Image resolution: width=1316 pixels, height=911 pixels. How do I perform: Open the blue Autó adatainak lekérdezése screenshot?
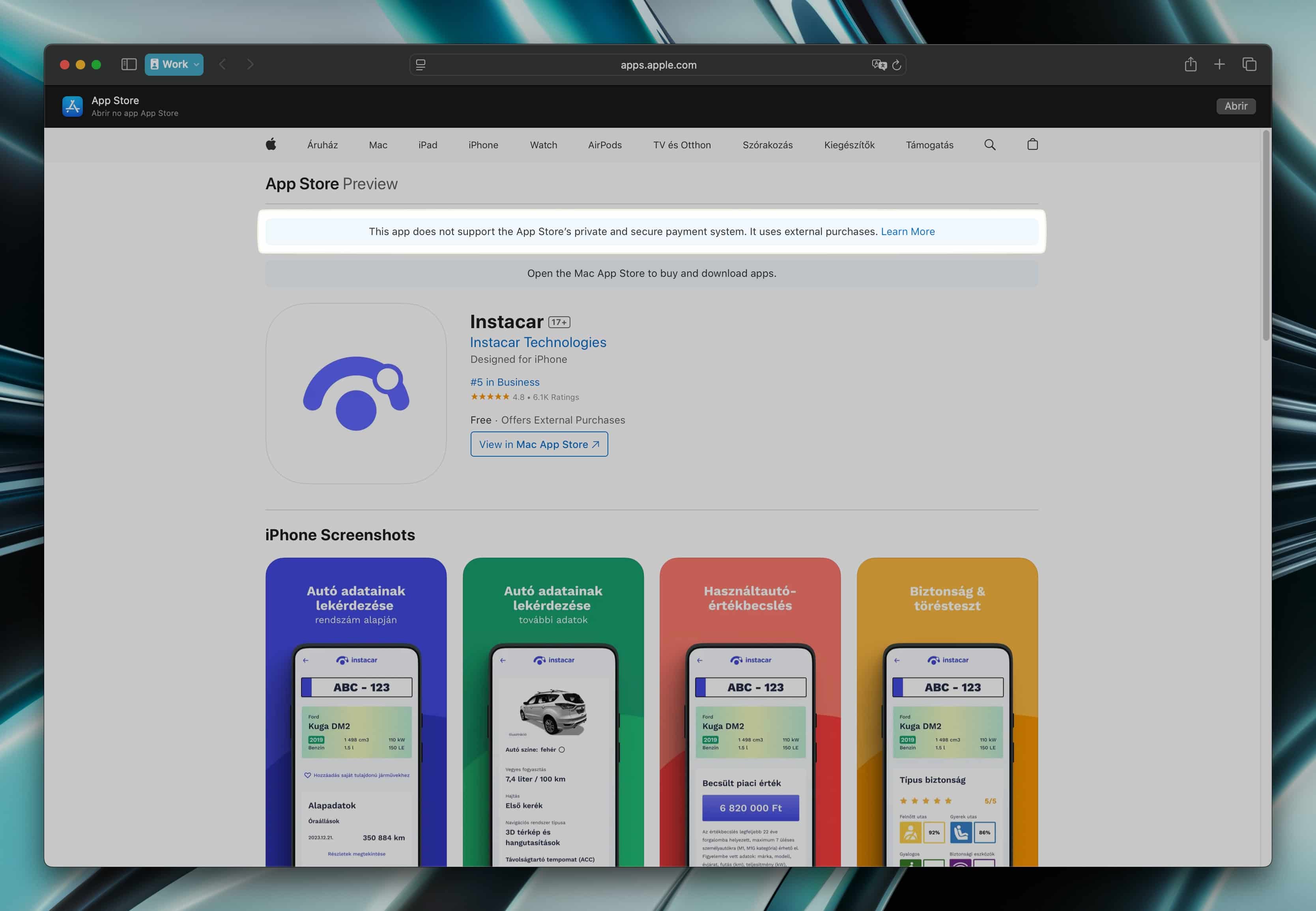356,712
